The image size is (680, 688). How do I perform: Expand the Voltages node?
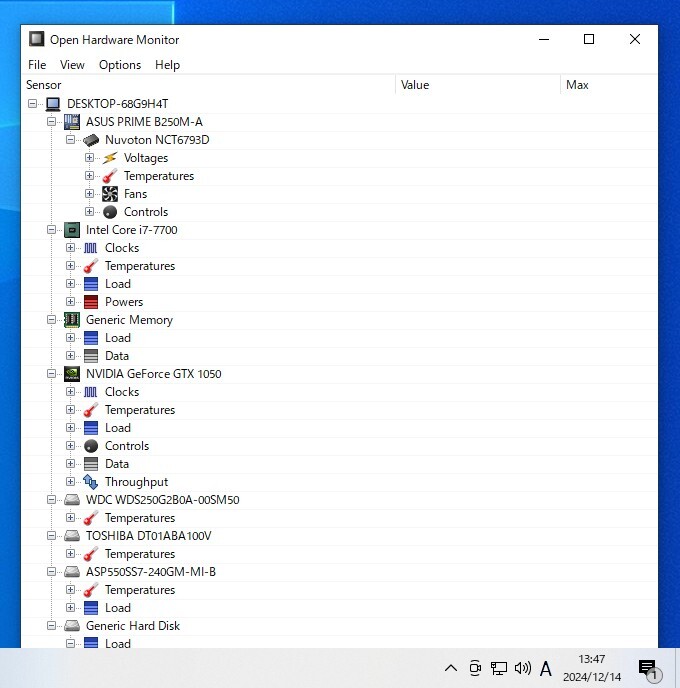89,158
